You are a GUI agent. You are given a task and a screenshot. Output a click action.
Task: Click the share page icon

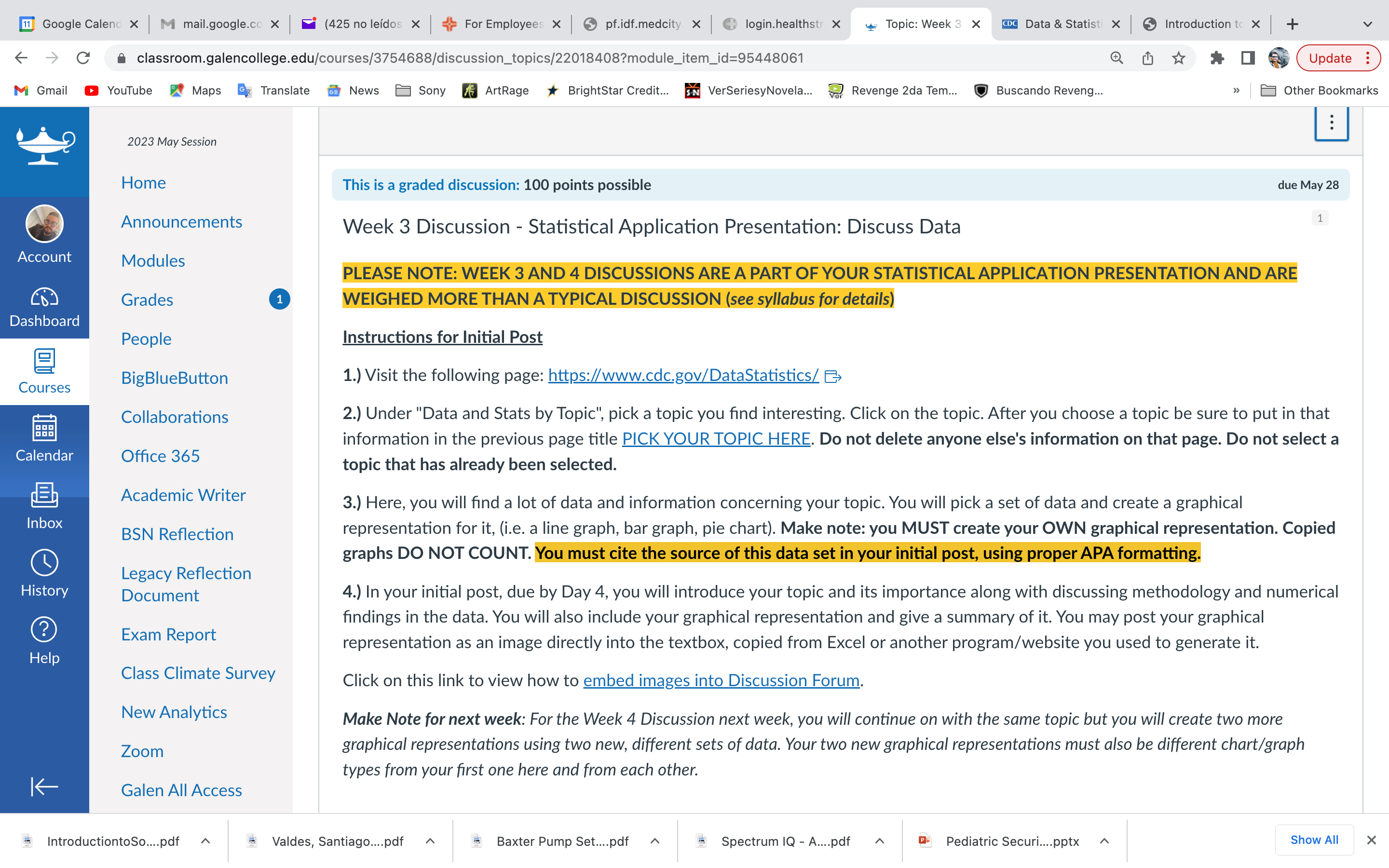pos(1147,58)
